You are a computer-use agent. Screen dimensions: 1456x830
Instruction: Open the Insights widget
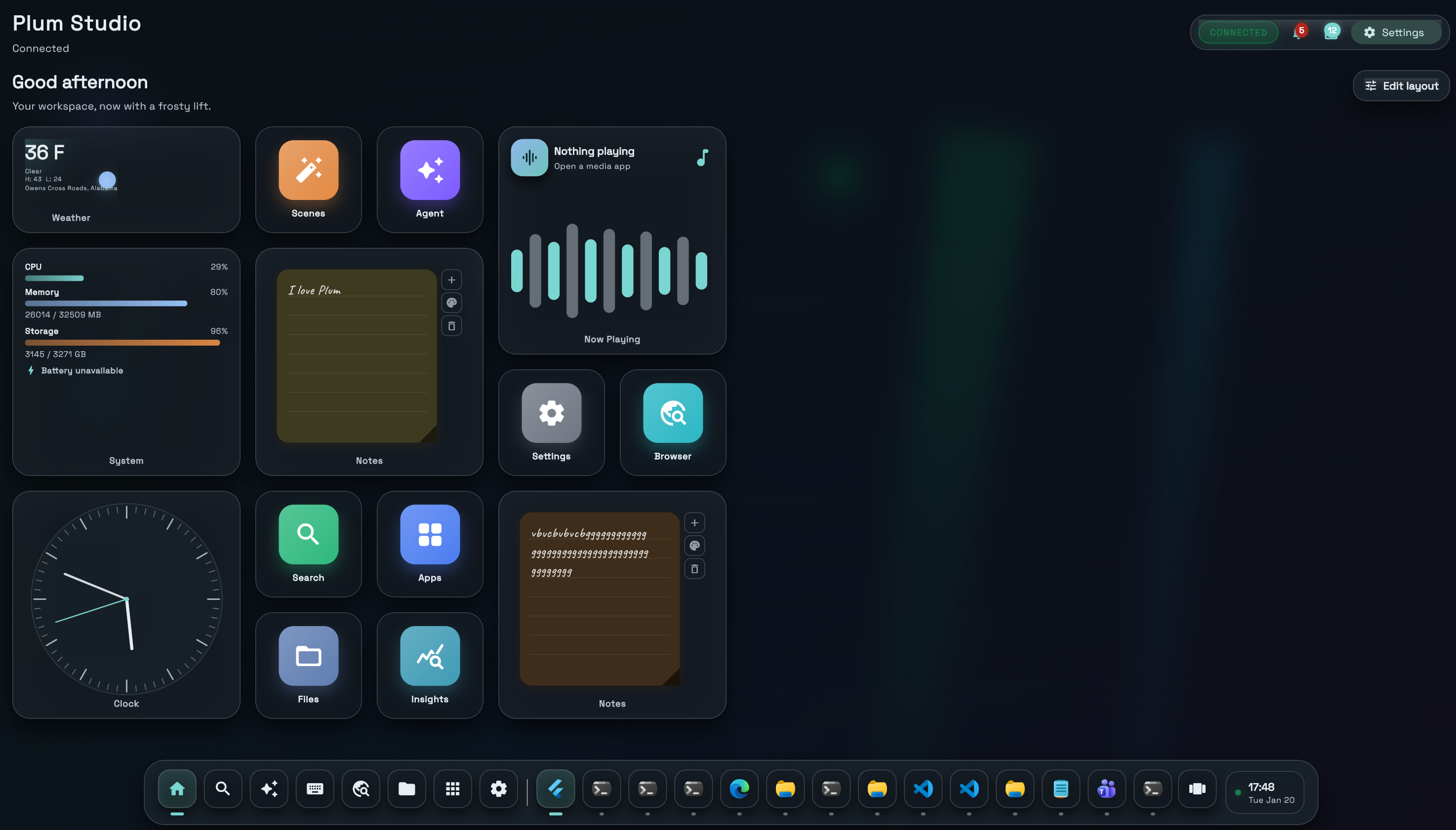click(x=430, y=656)
